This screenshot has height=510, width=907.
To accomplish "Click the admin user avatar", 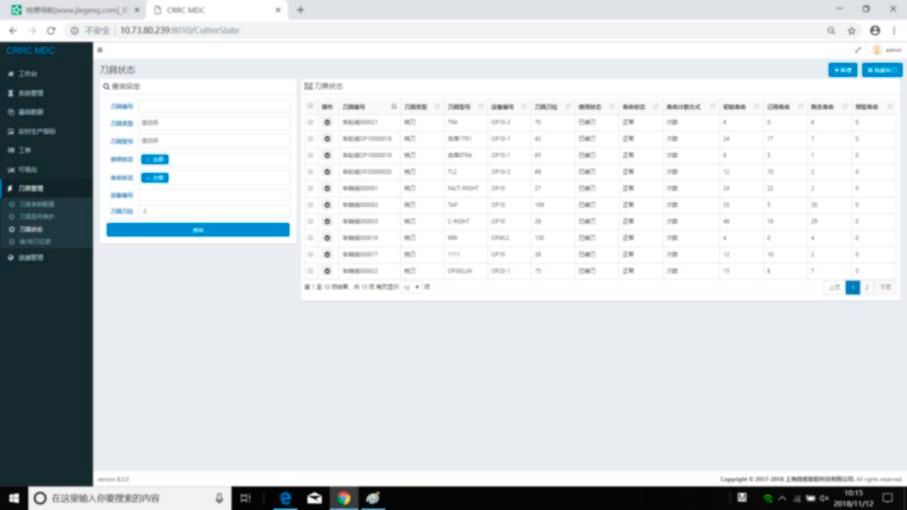I will pos(877,50).
